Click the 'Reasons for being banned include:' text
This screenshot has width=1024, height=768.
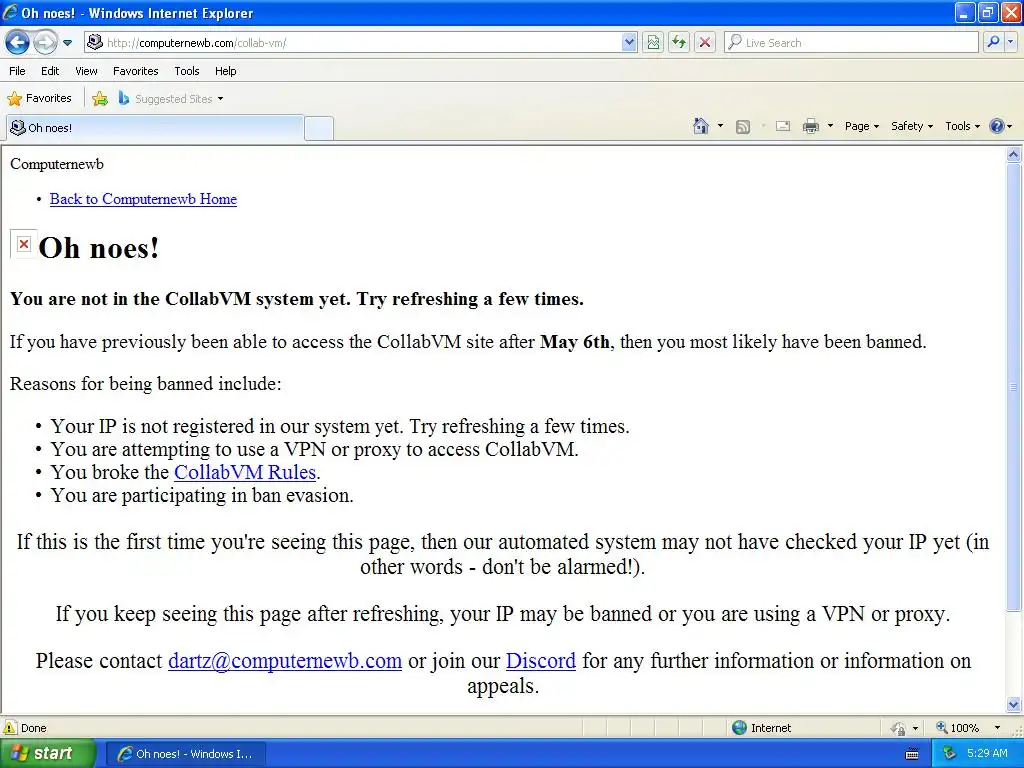(x=146, y=384)
